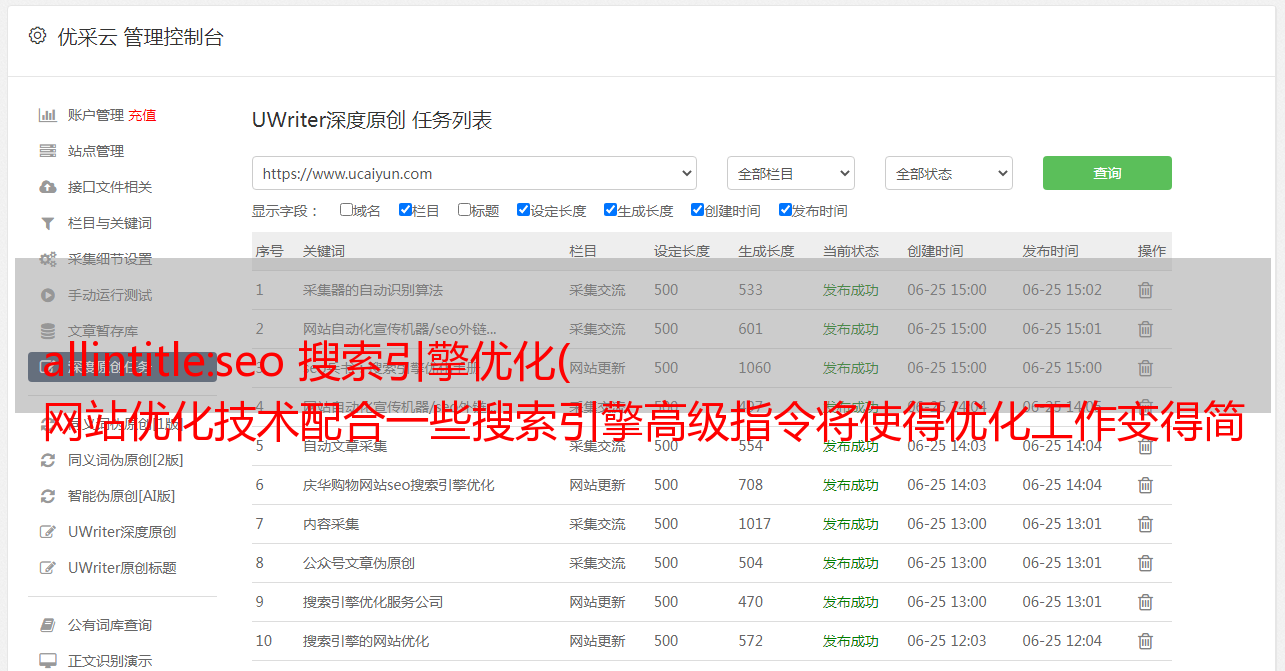Click the bar chart icon for 账户管理
This screenshot has height=671, width=1285.
pyautogui.click(x=47, y=115)
